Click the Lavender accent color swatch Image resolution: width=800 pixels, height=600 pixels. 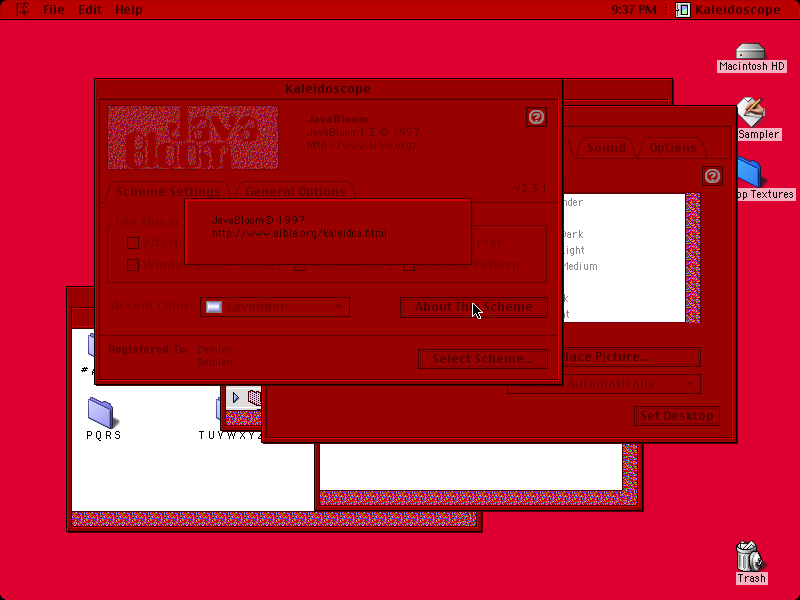pyautogui.click(x=214, y=307)
